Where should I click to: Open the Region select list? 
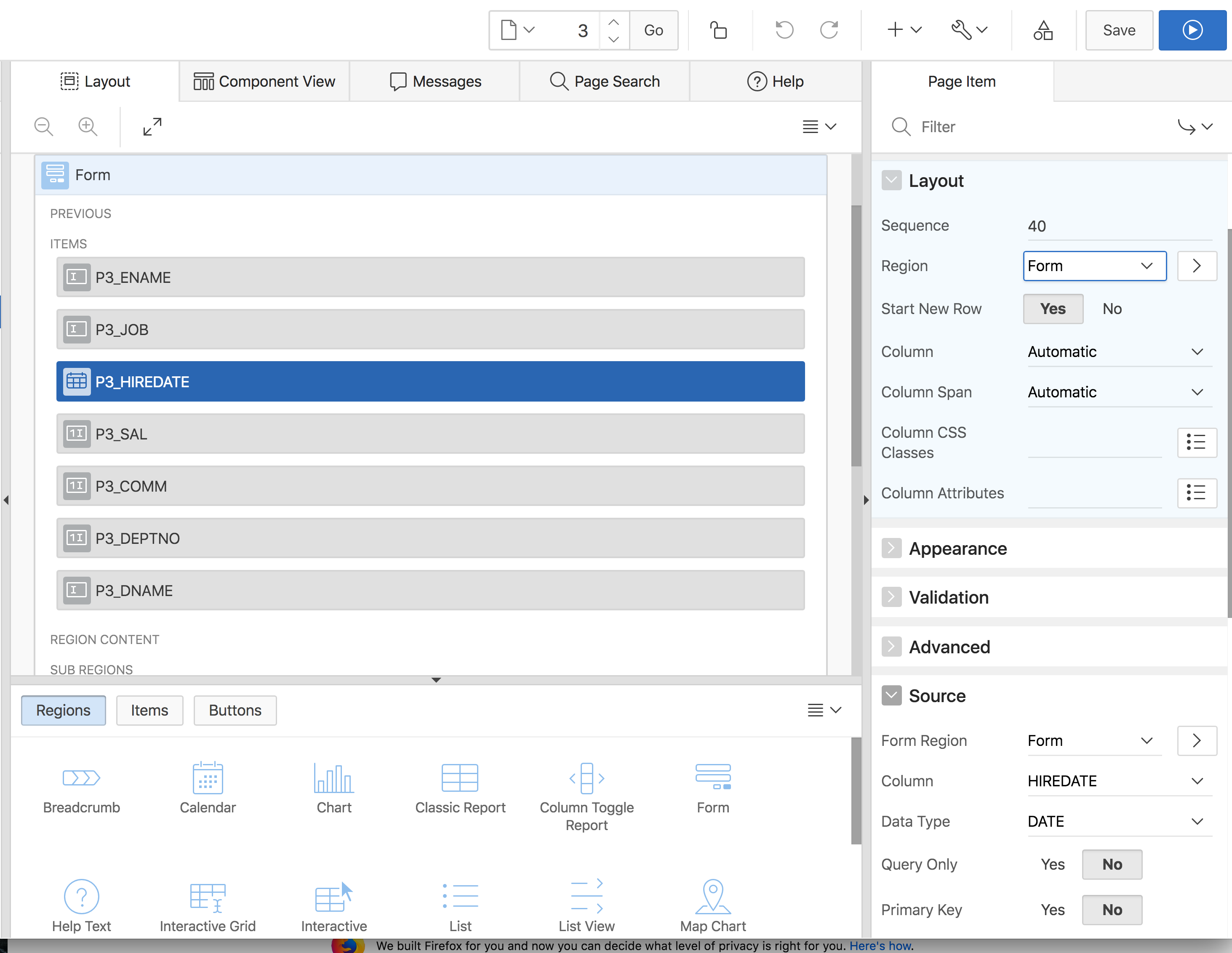click(x=1094, y=266)
